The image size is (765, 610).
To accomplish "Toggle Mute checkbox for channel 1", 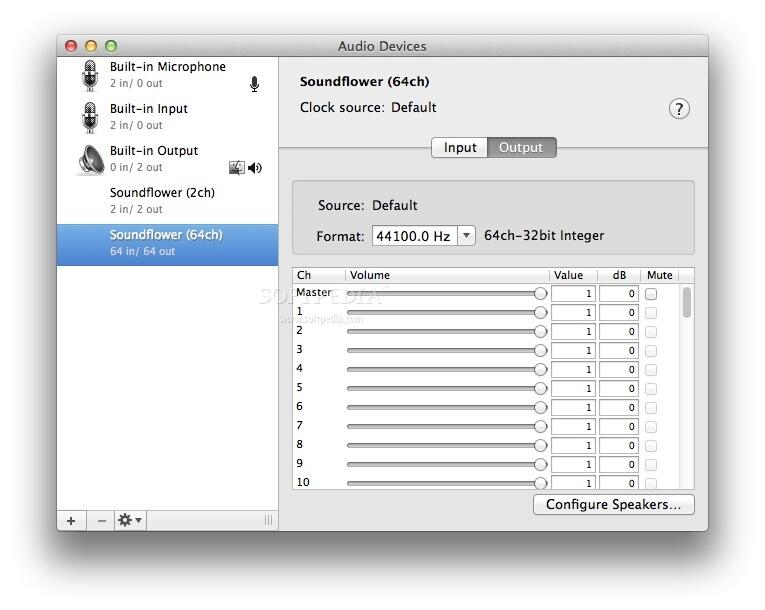I will click(x=651, y=313).
